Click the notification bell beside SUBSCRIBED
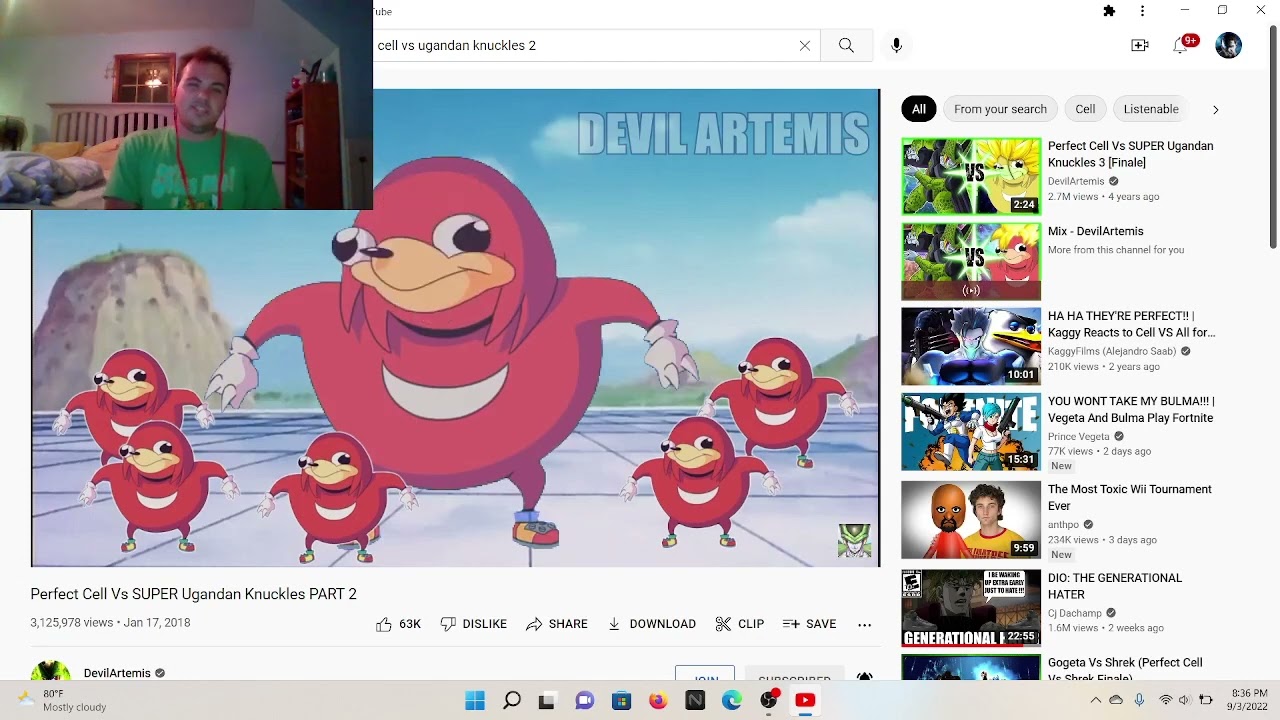This screenshot has width=1280, height=720. pos(865,677)
